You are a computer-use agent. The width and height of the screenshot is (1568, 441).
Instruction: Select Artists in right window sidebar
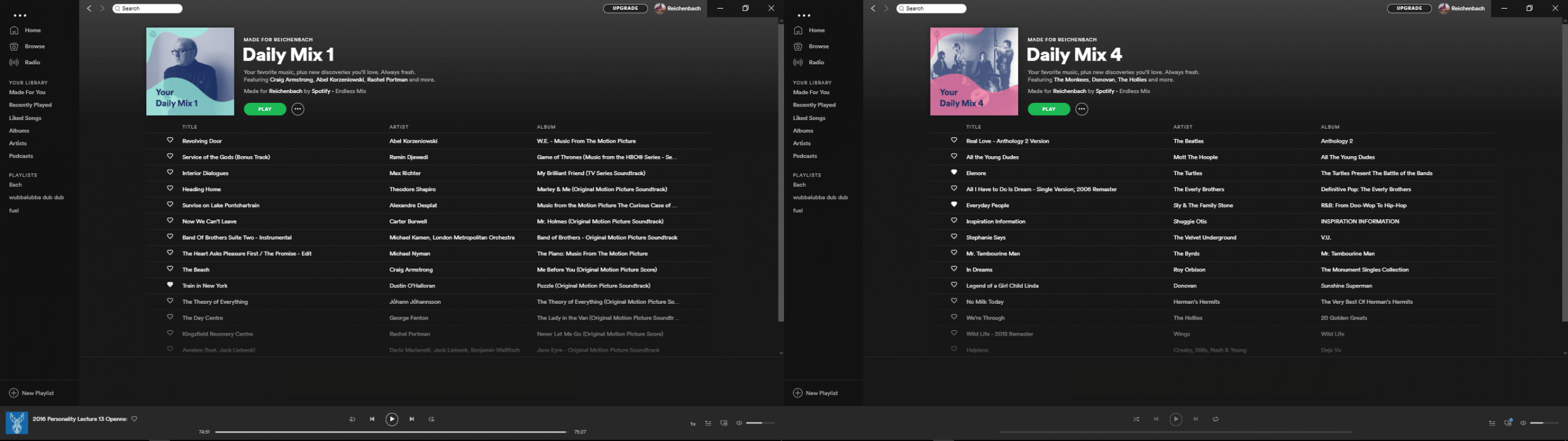(x=802, y=143)
